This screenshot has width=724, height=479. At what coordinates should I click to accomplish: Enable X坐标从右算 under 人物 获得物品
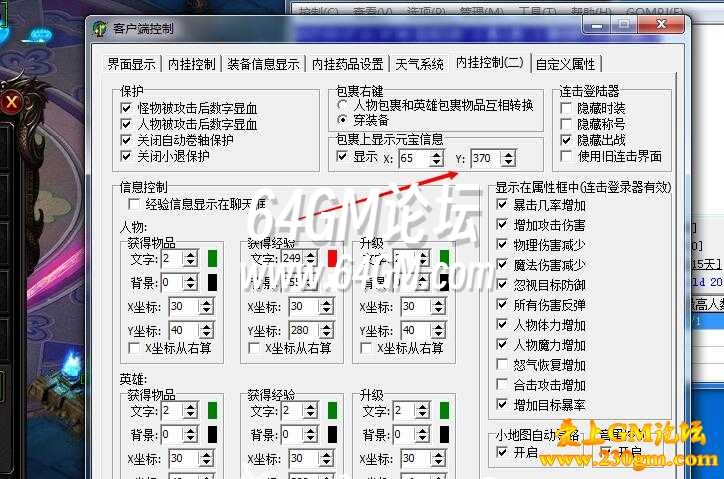tap(134, 348)
